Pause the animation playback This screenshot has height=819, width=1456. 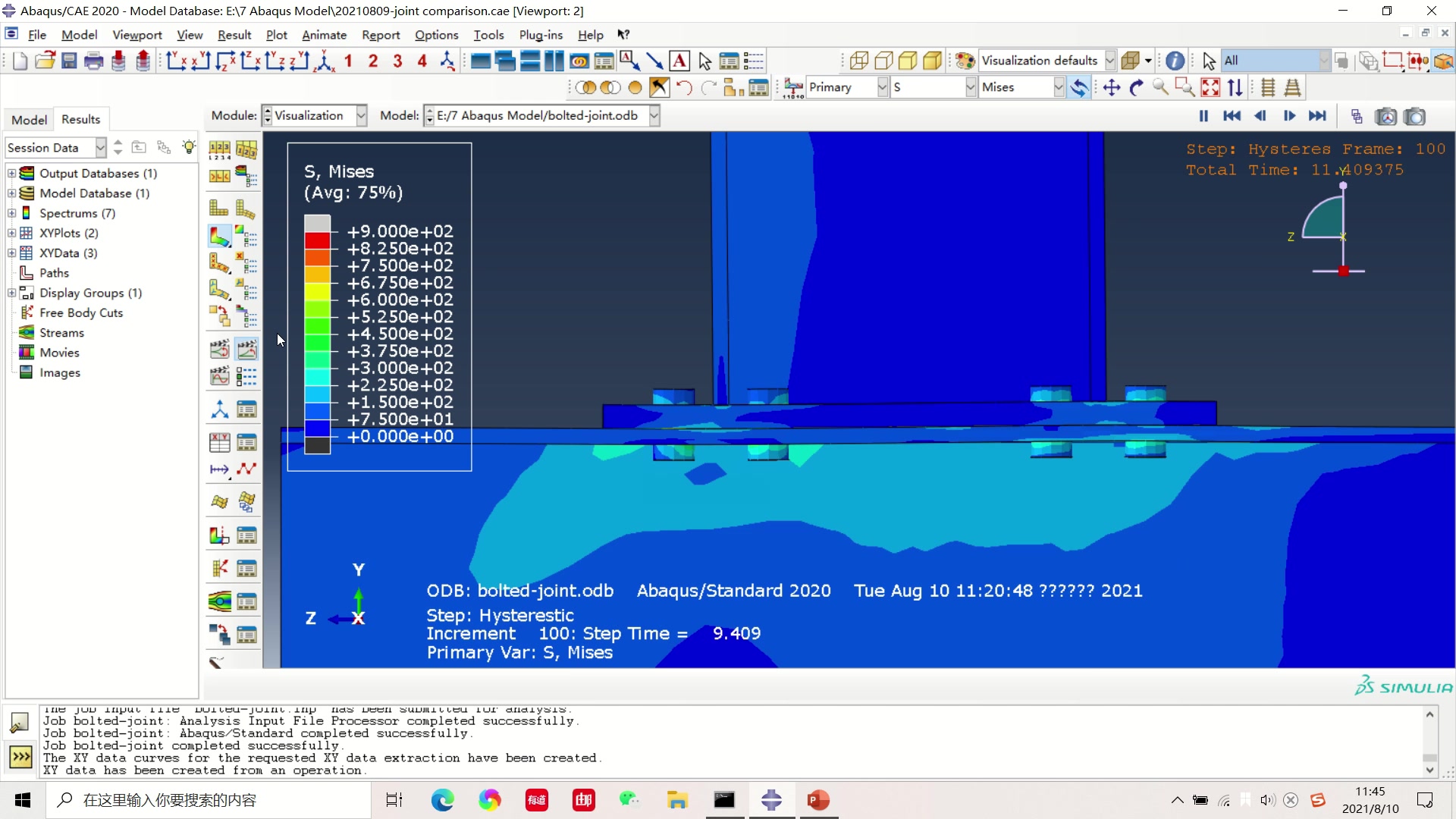[x=1203, y=115]
